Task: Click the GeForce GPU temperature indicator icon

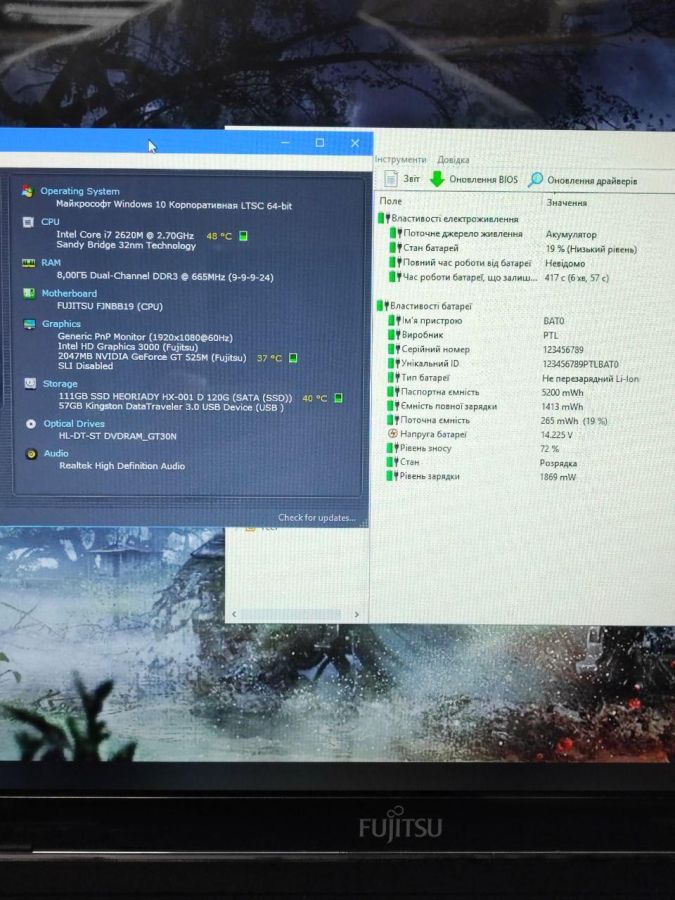Action: click(293, 358)
